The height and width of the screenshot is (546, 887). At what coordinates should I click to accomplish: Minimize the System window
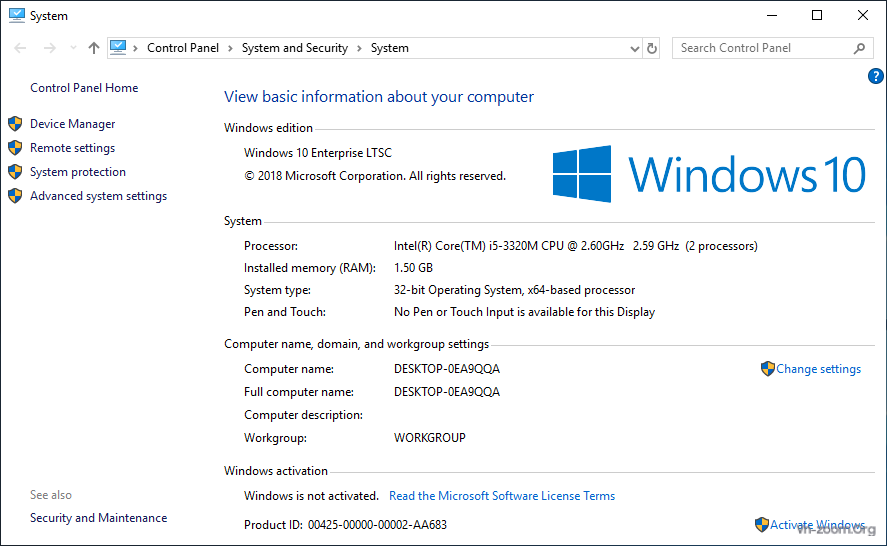[772, 15]
